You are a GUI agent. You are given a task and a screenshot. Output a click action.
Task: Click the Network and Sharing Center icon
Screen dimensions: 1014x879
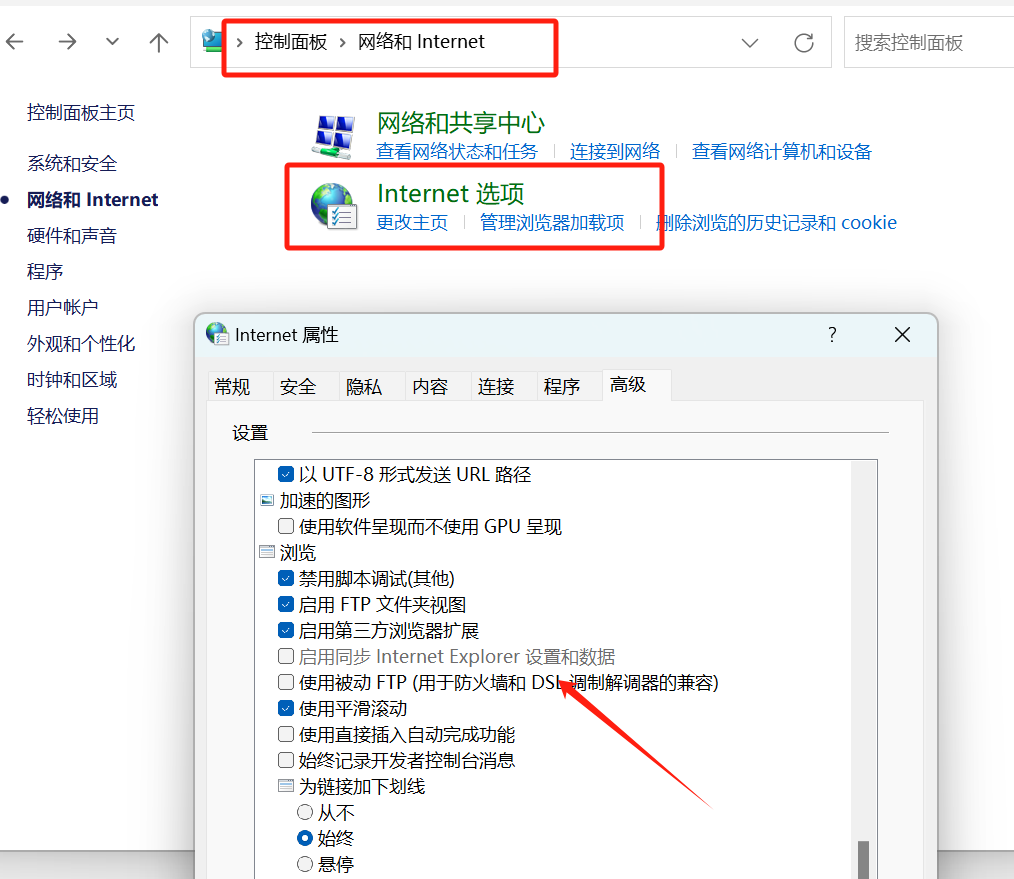(x=334, y=136)
